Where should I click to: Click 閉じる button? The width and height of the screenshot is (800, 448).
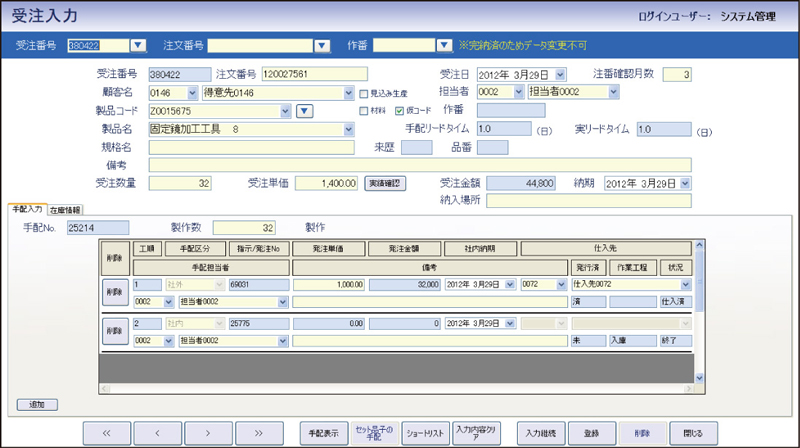click(x=693, y=433)
